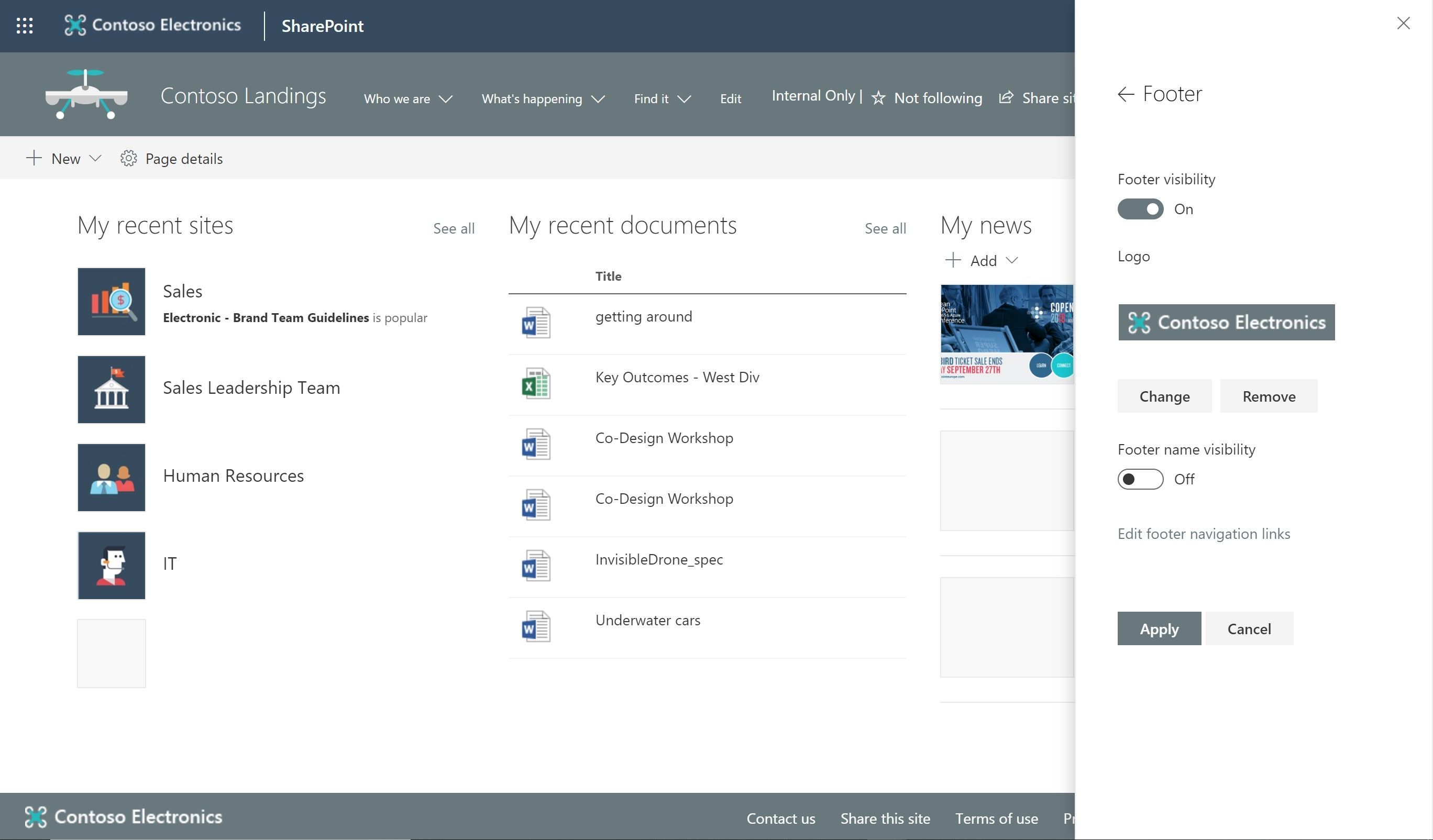Click the Change logo button
The width and height of the screenshot is (1433, 840).
tap(1164, 396)
